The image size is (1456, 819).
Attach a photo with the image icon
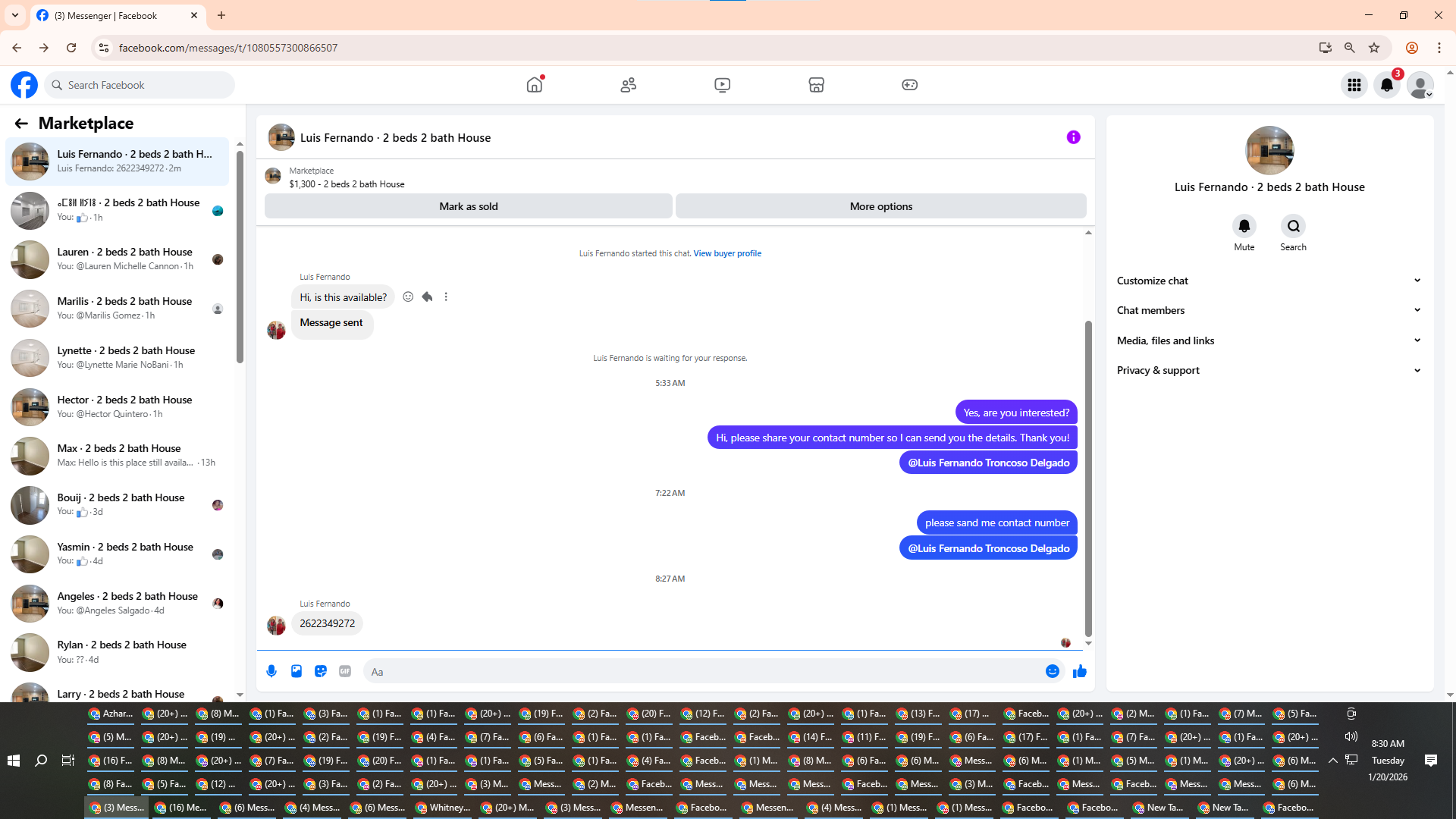click(297, 671)
